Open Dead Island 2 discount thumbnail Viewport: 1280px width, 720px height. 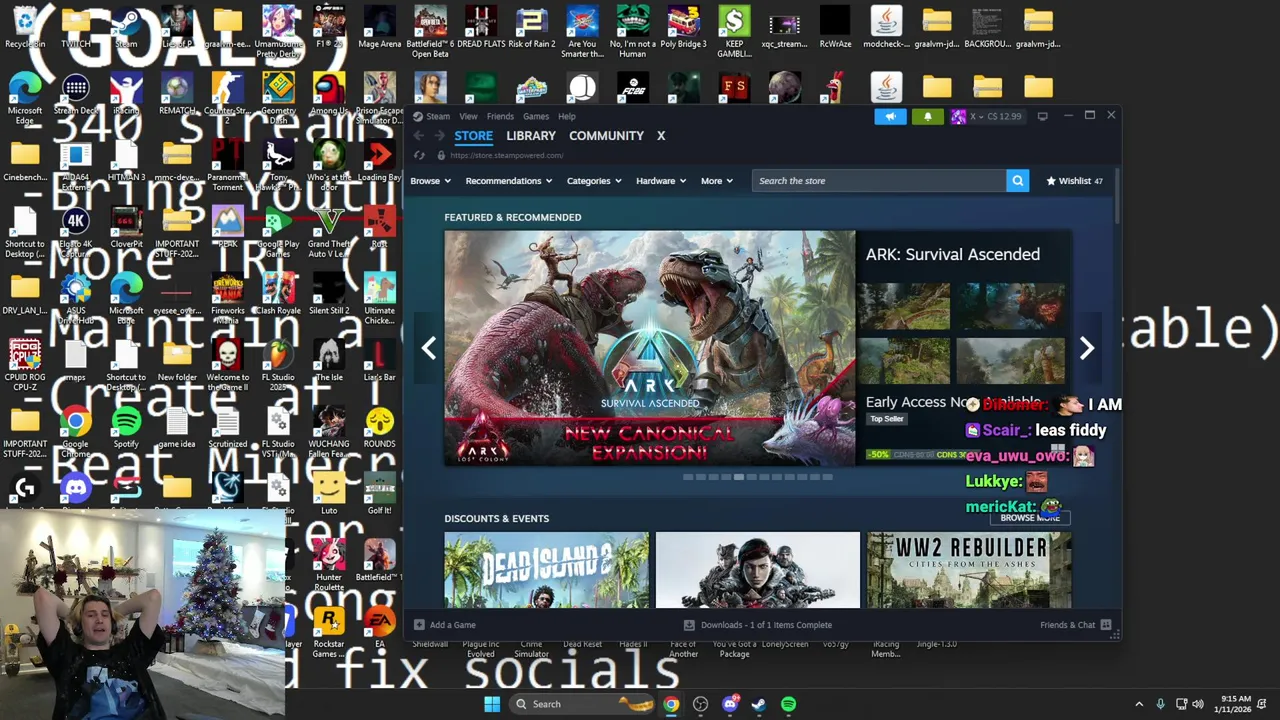pos(546,570)
